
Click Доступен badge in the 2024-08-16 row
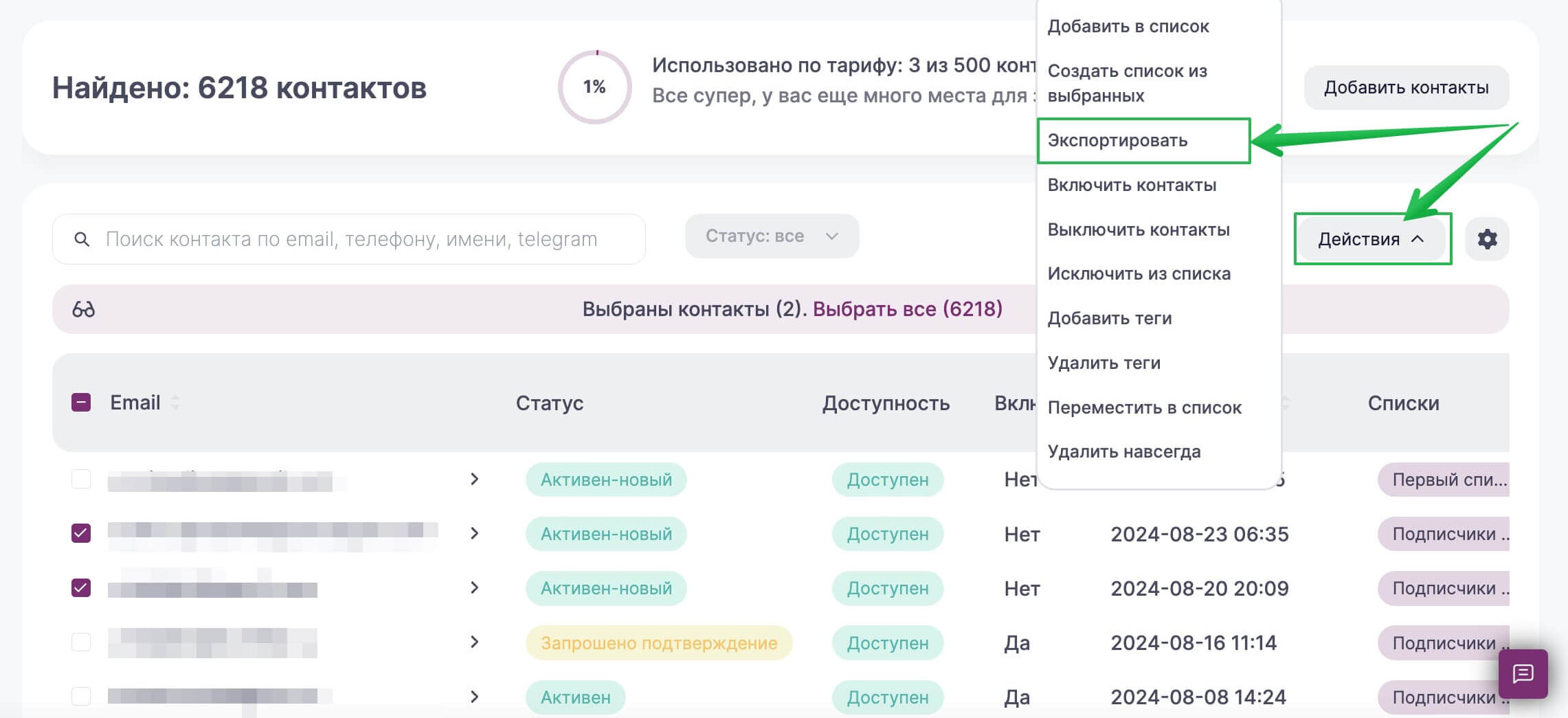click(x=888, y=642)
